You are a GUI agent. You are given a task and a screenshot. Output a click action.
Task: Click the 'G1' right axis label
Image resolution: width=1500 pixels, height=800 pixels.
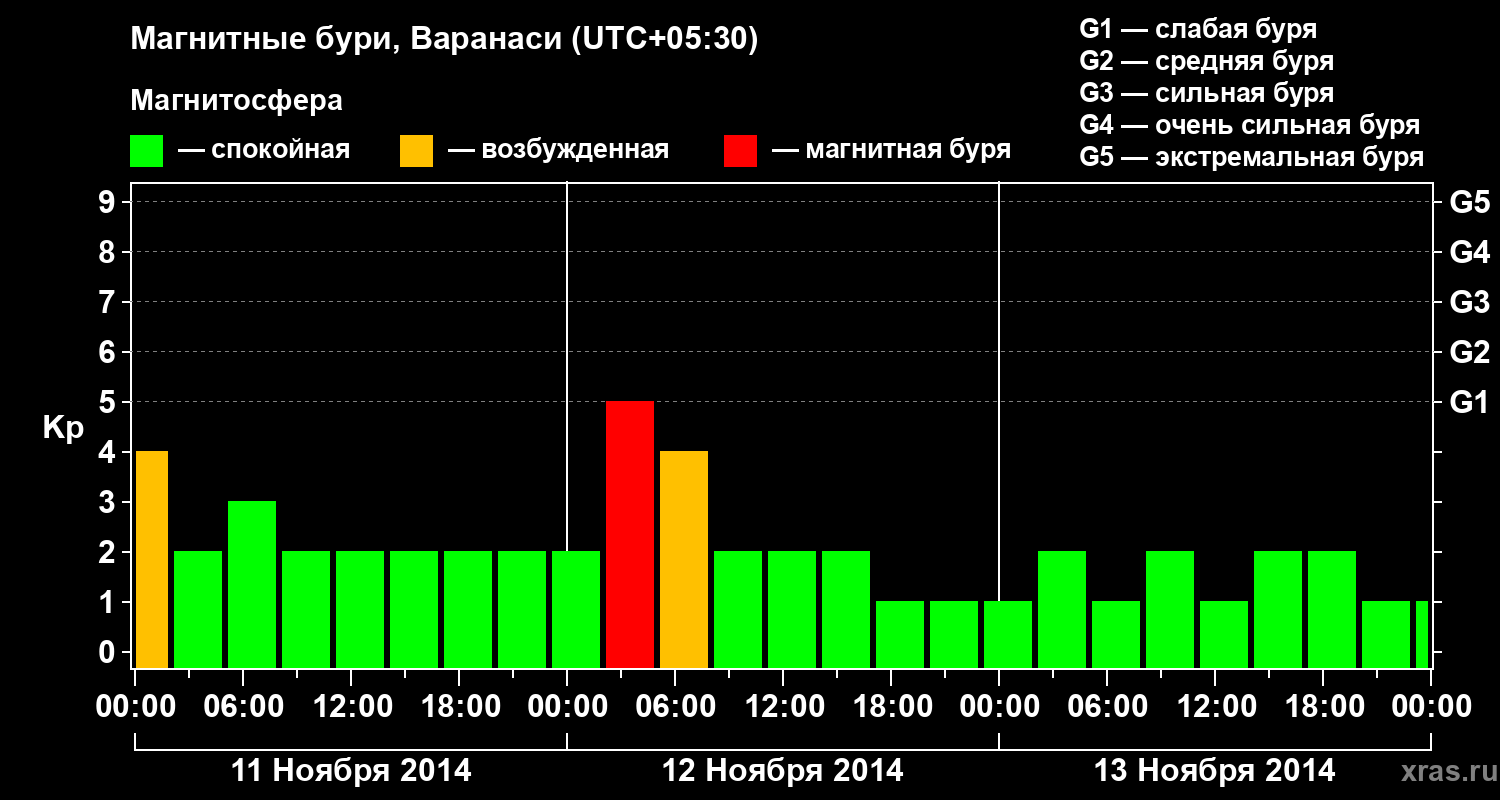coord(1469,402)
